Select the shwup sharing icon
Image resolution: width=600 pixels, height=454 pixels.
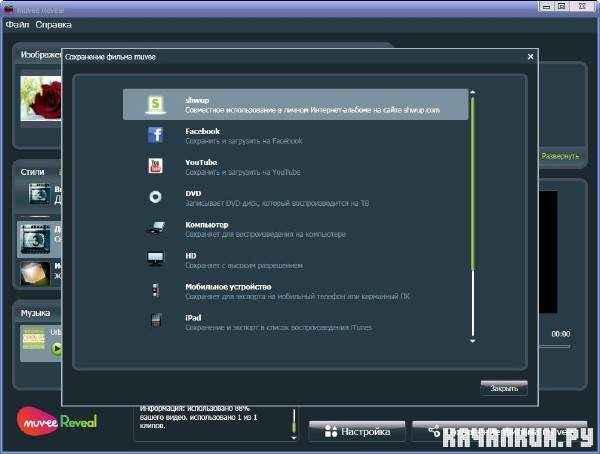tap(155, 104)
